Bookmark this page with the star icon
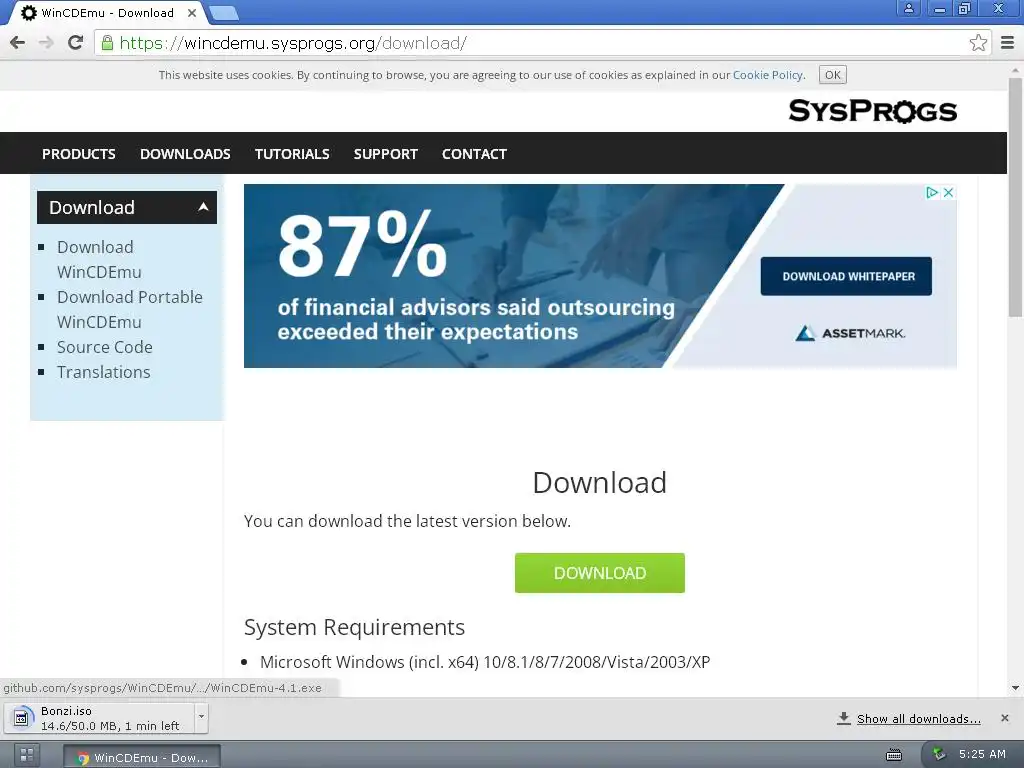1024x768 pixels. click(x=978, y=43)
